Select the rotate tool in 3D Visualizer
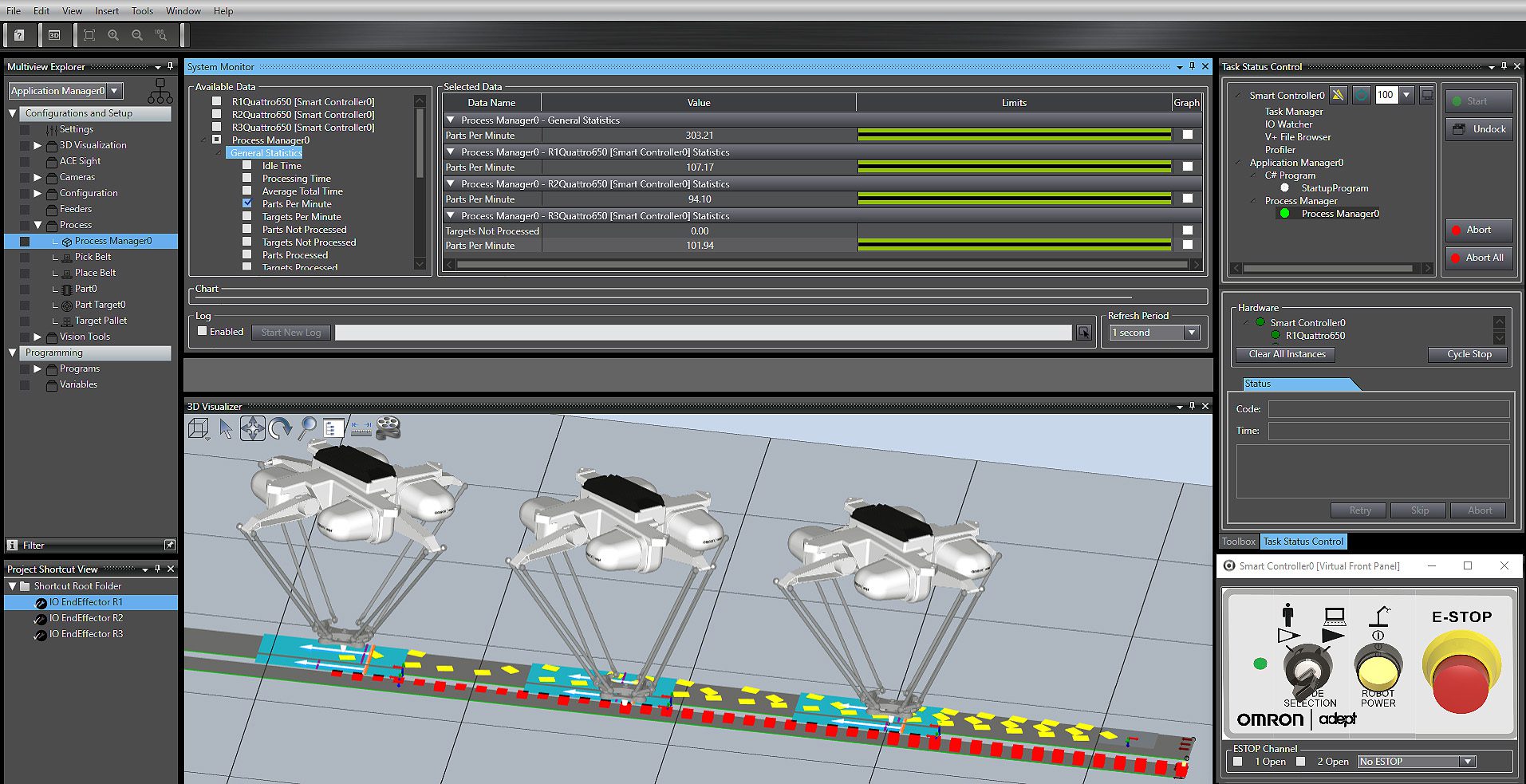Image resolution: width=1526 pixels, height=784 pixels. coord(280,428)
